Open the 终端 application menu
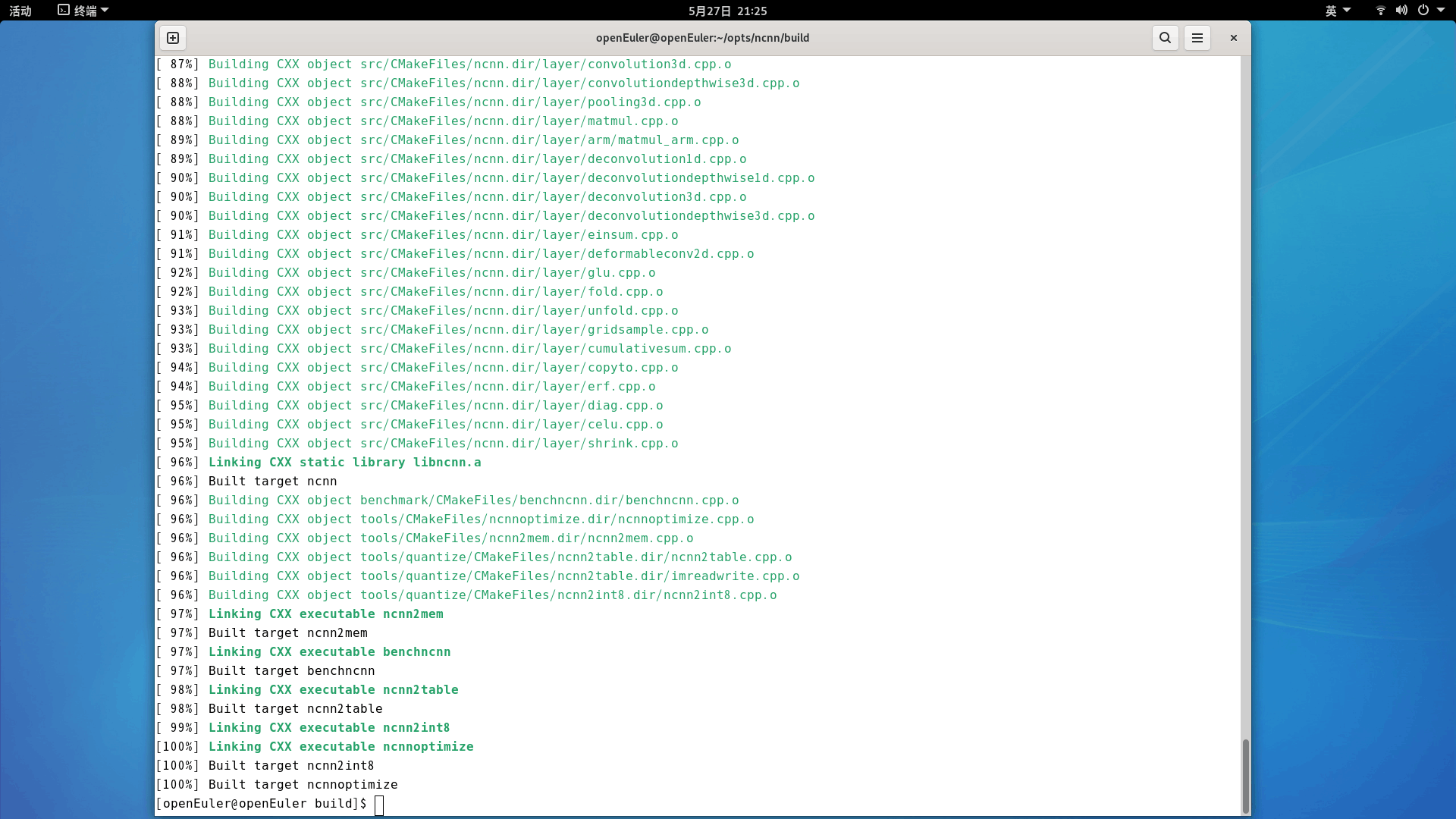The image size is (1456, 819). (85, 11)
